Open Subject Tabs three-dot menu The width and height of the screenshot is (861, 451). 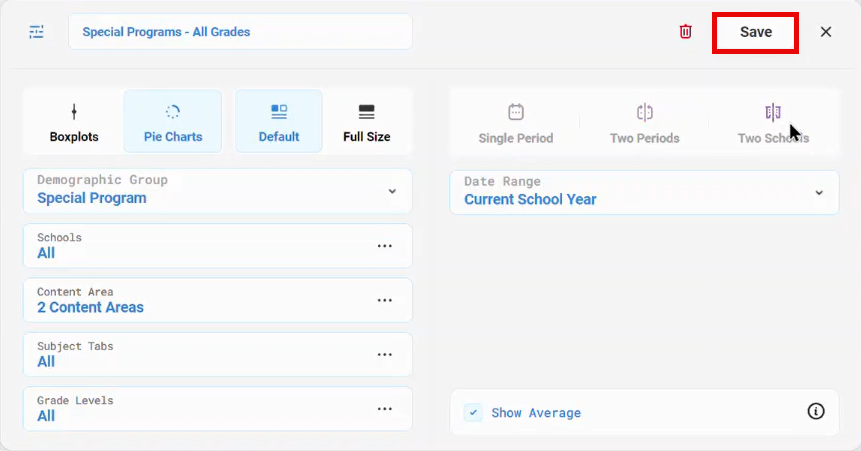[x=384, y=354]
